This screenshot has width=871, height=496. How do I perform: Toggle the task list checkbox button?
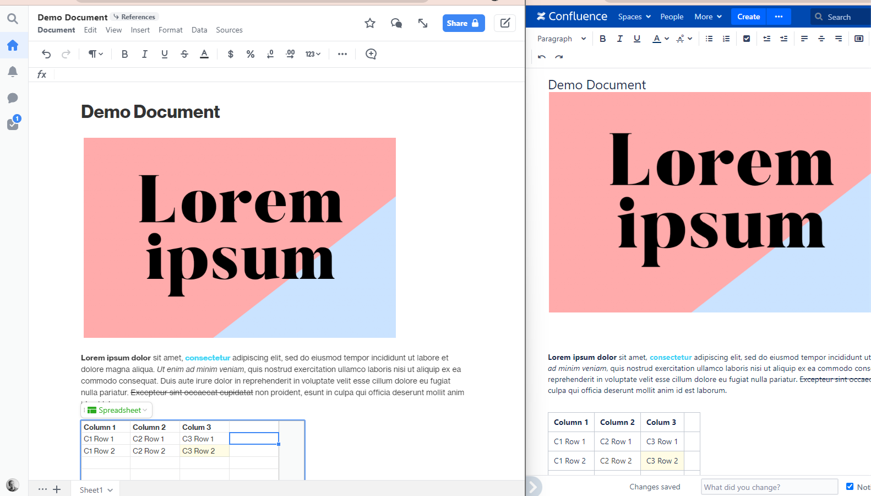click(x=746, y=39)
